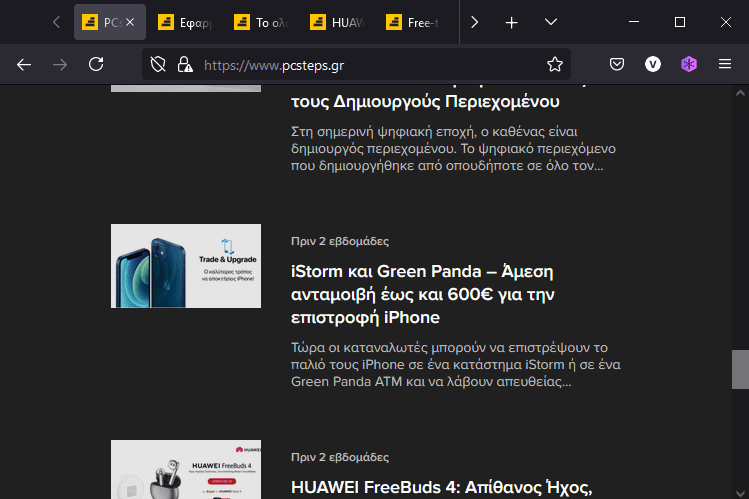Open the HUAWEI FreeBuds 4 thumbnail

click(x=186, y=469)
